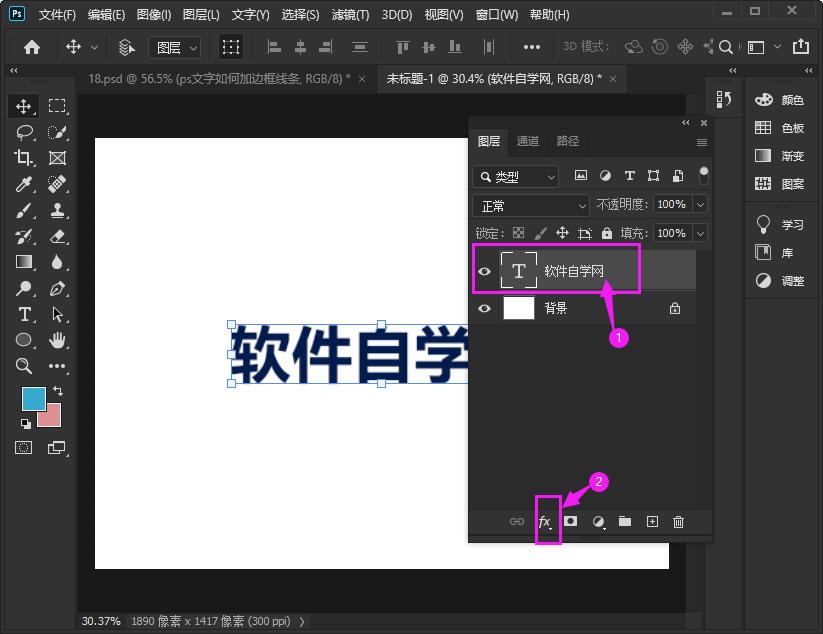Switch to the 通道 tab
Viewport: 823px width, 634px height.
tap(527, 141)
